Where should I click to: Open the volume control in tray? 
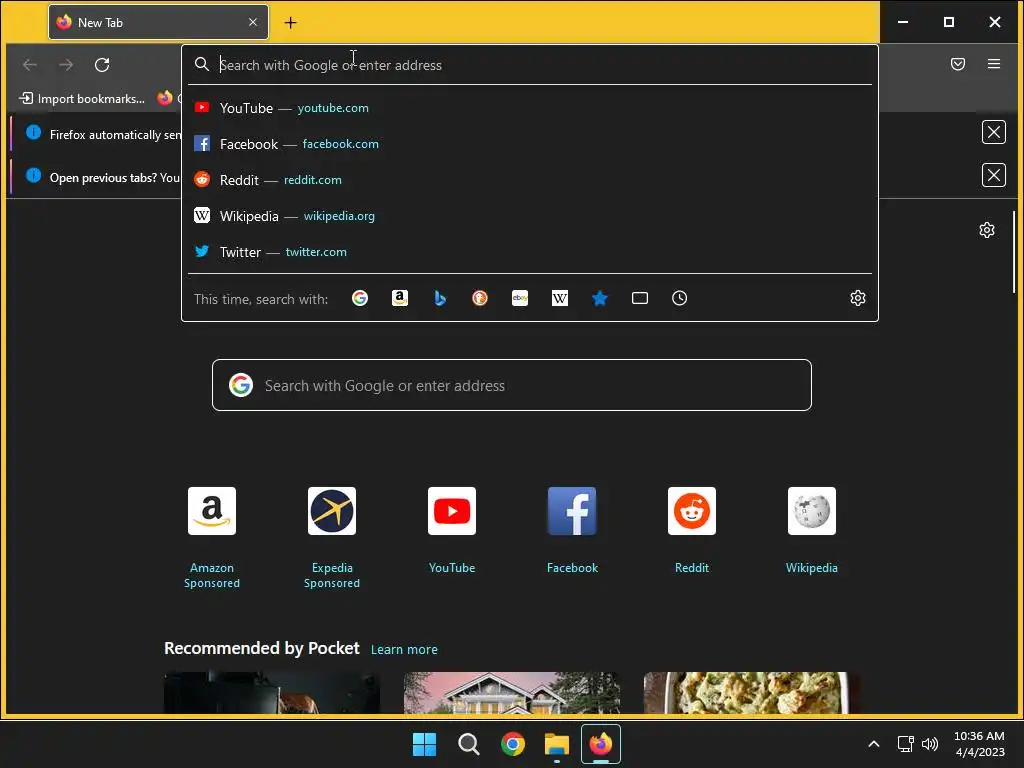coord(930,744)
